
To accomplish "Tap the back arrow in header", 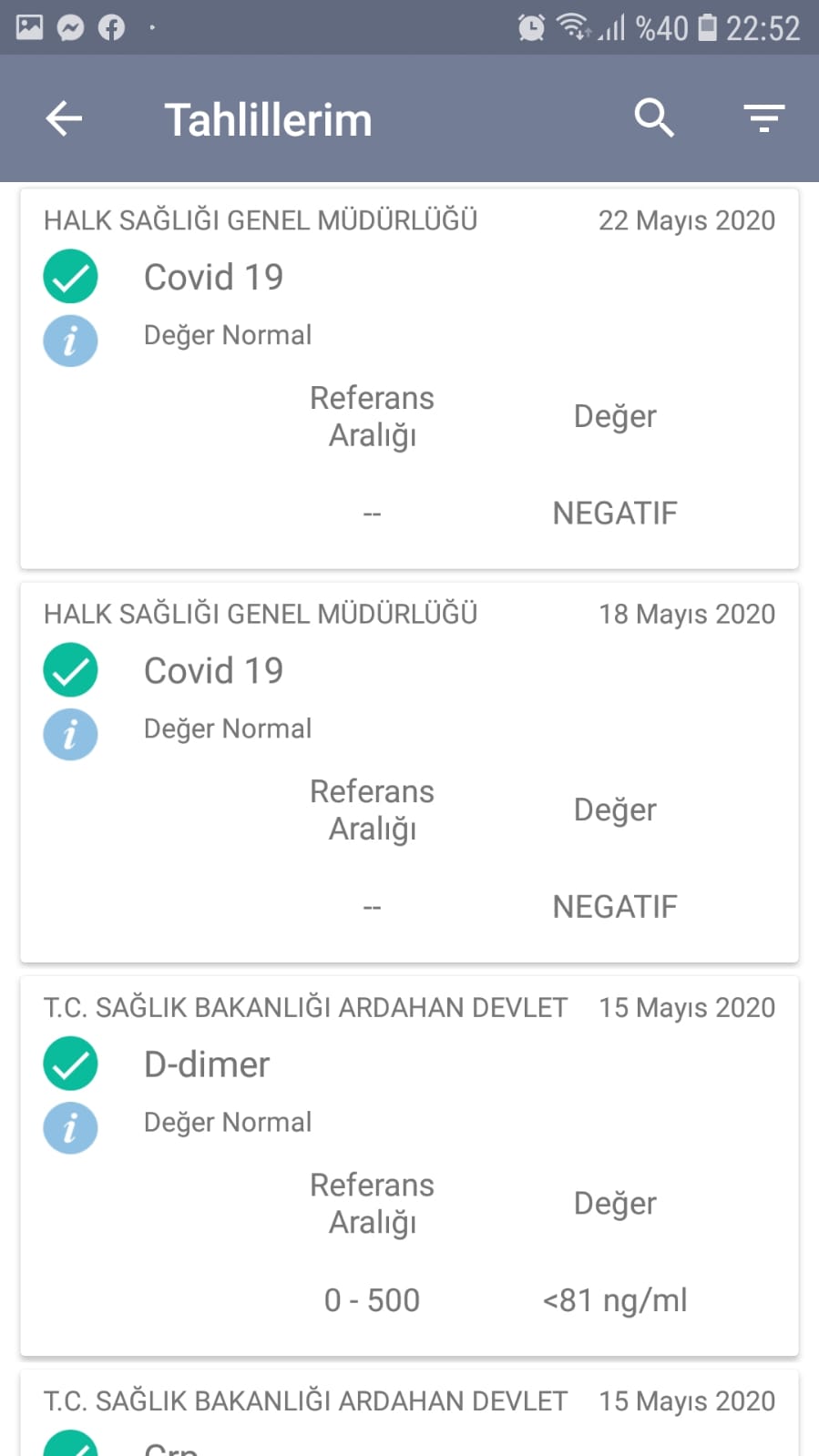I will [x=64, y=118].
